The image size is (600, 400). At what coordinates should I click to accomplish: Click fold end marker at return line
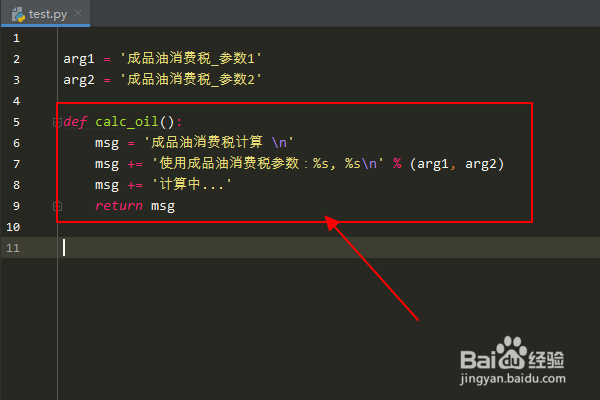point(57,206)
